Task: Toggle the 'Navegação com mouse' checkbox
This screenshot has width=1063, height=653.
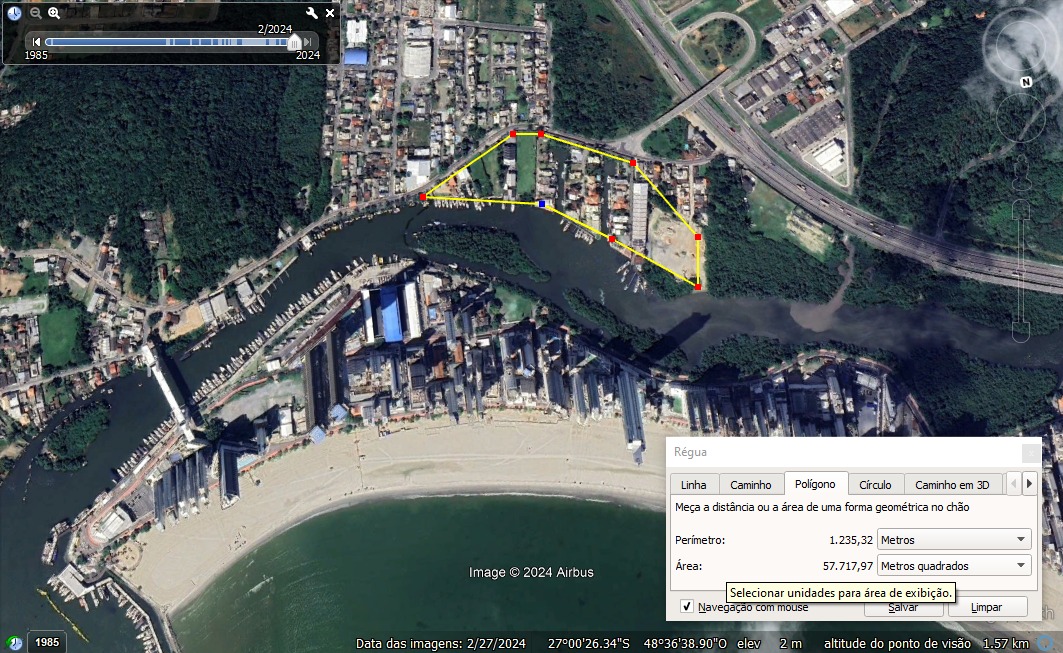Action: click(687, 606)
